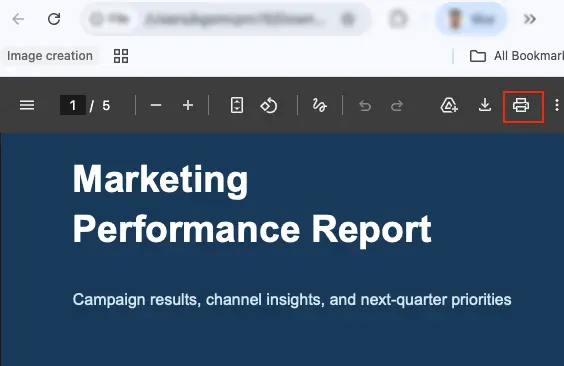The image size is (564, 366).
Task: Click the blurred address bar URL
Action: (234, 19)
